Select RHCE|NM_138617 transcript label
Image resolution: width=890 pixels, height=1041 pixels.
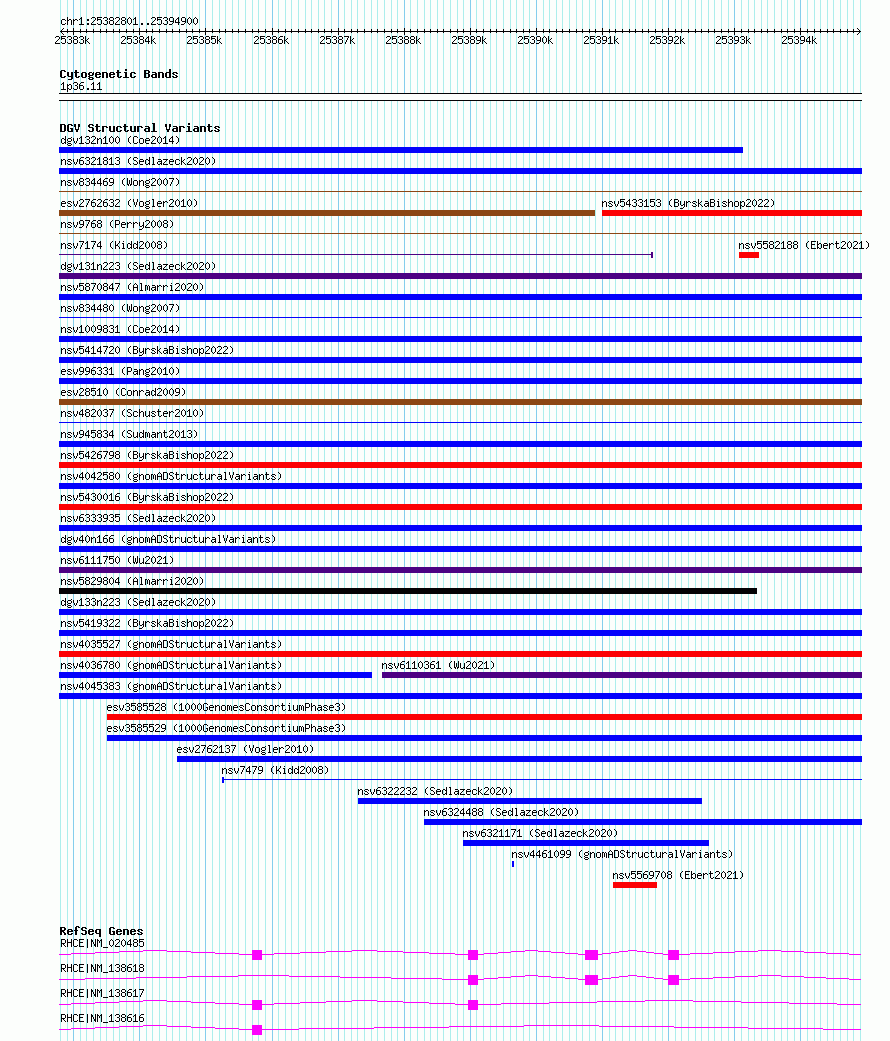[x=102, y=993]
